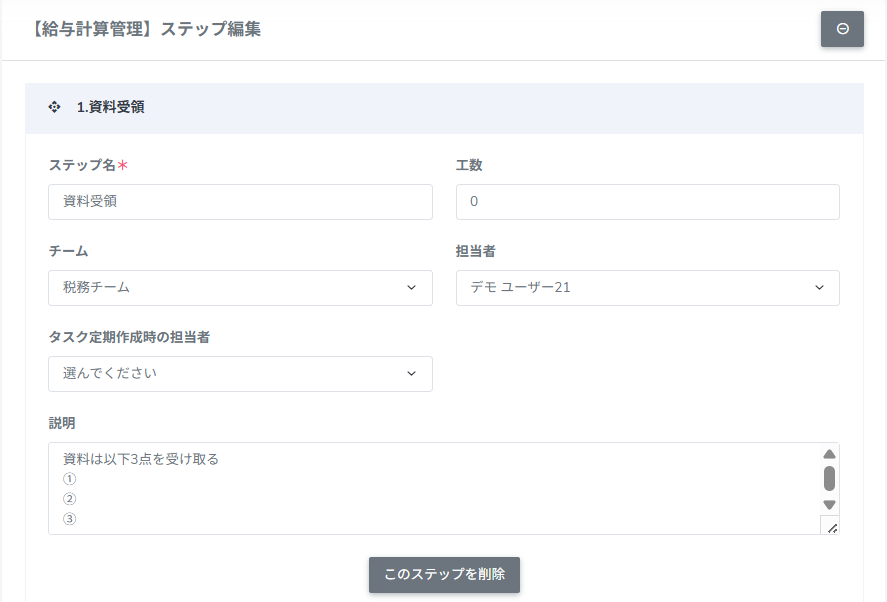The image size is (887, 602).
Task: Click the resize grip of the 説明 textarea
Action: point(830,526)
